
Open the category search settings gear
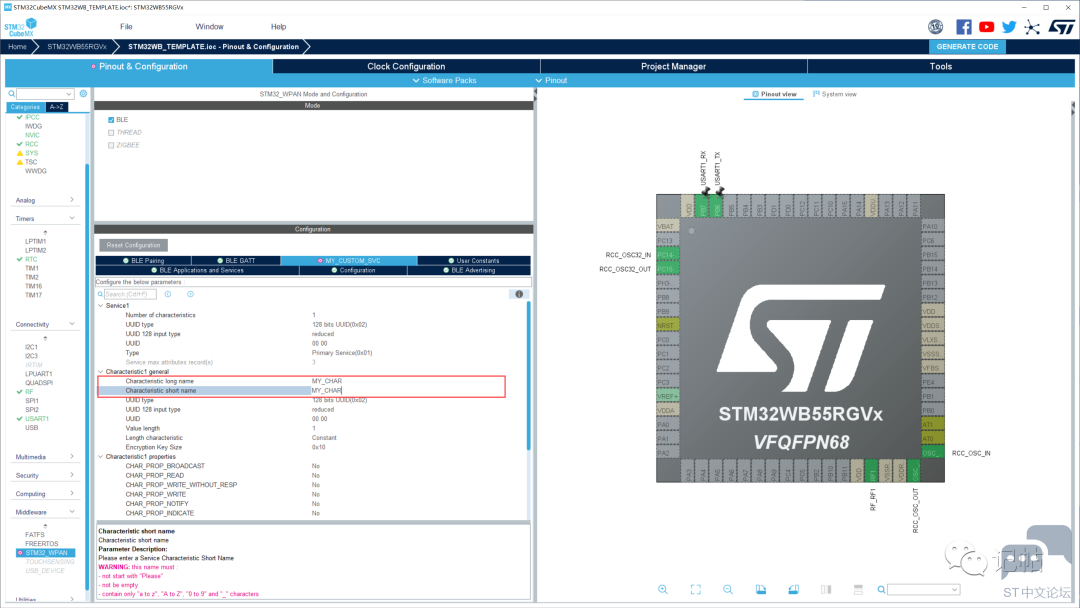coord(83,94)
